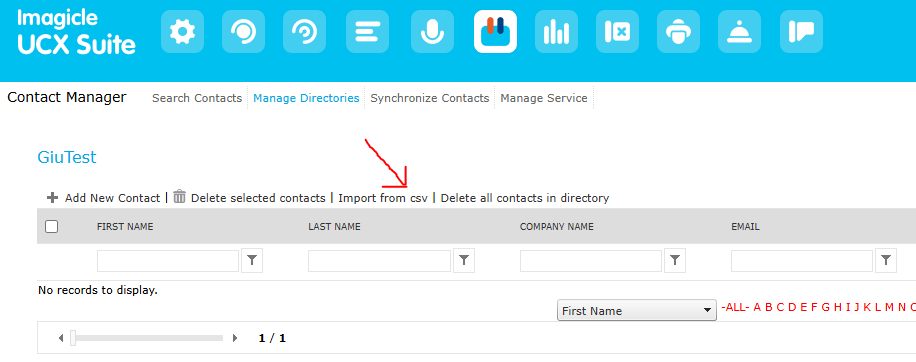Click Import from csv link

click(x=383, y=198)
